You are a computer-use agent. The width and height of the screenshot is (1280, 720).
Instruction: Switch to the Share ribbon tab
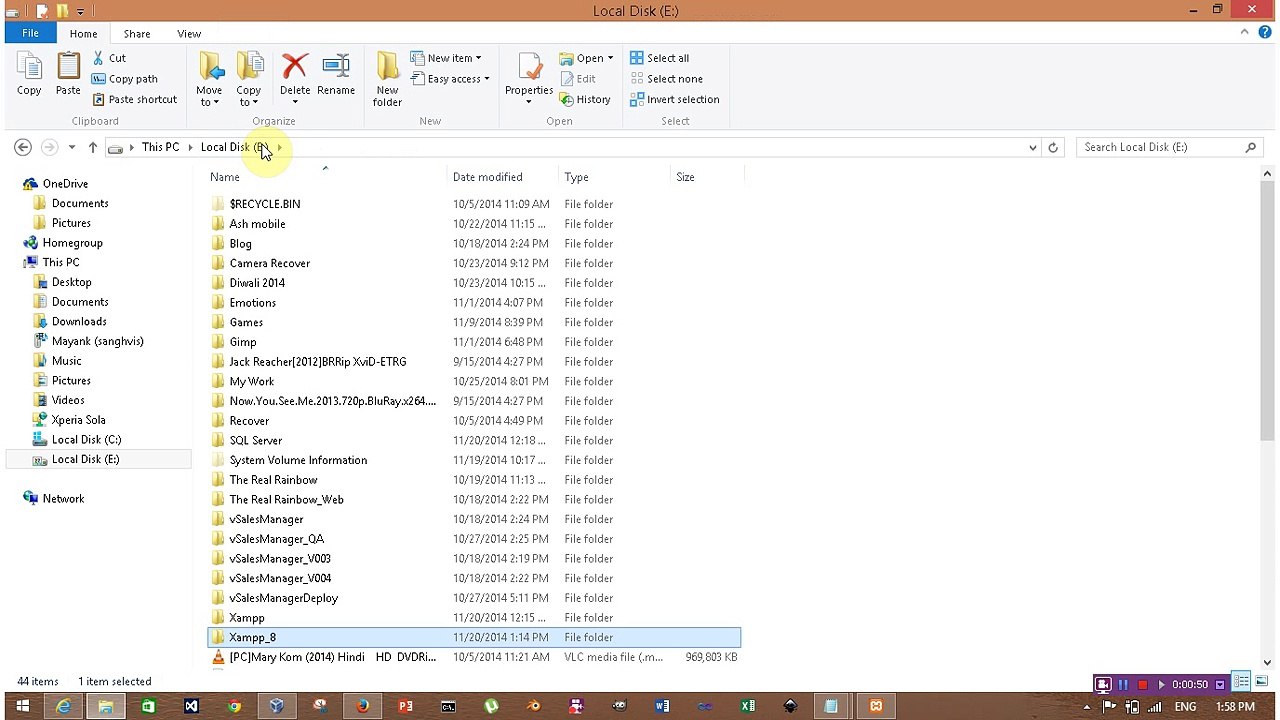137,34
